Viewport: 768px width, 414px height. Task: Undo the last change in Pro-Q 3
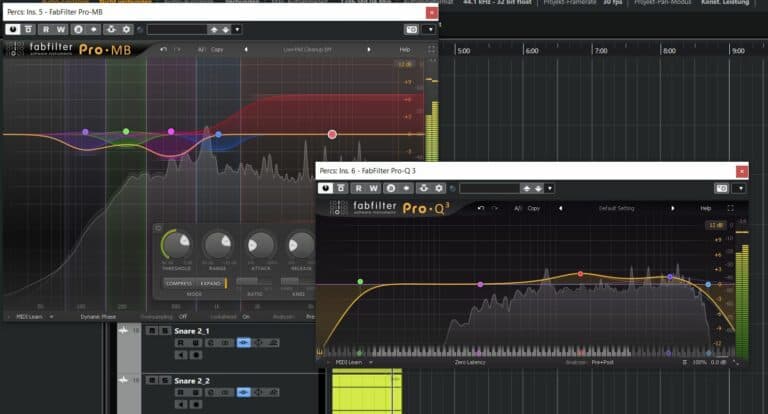[x=481, y=208]
